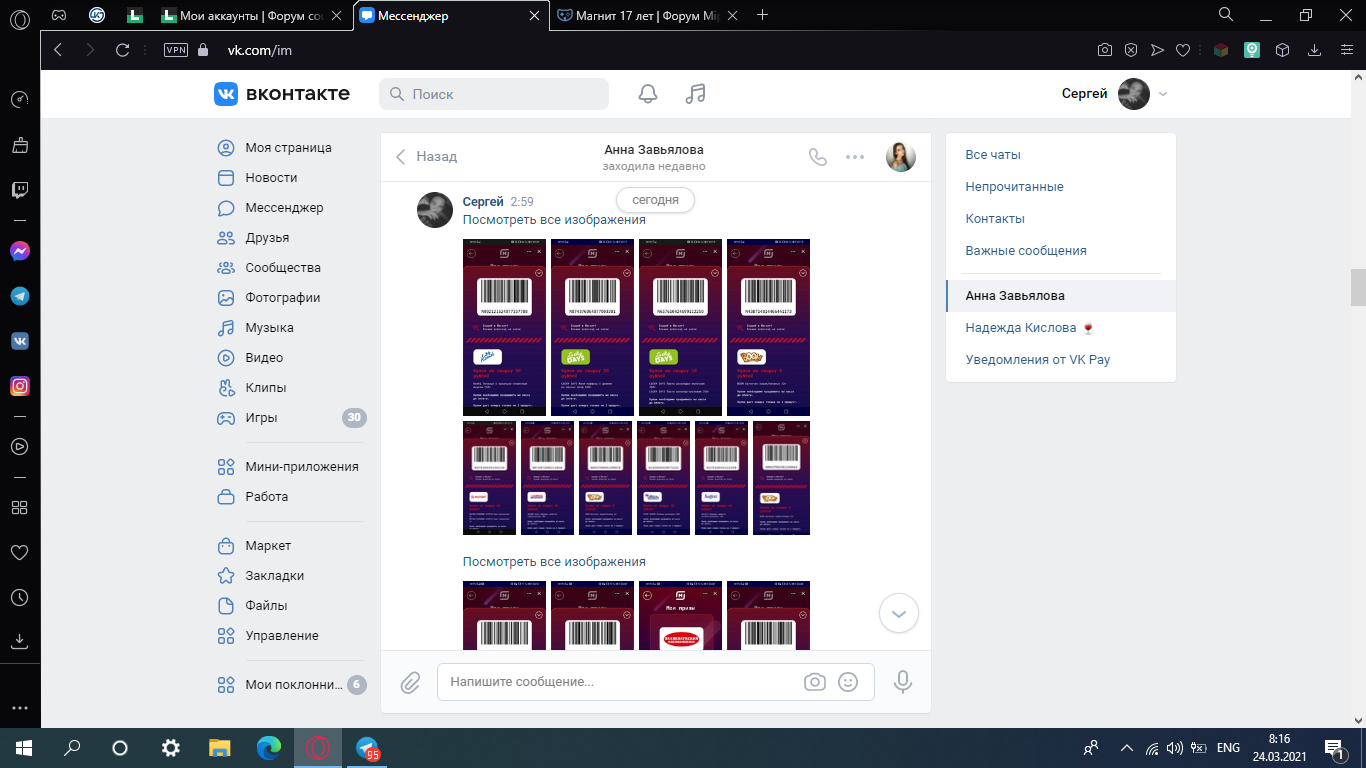Open a new browser tab
This screenshot has height=768, width=1366.
(x=763, y=15)
